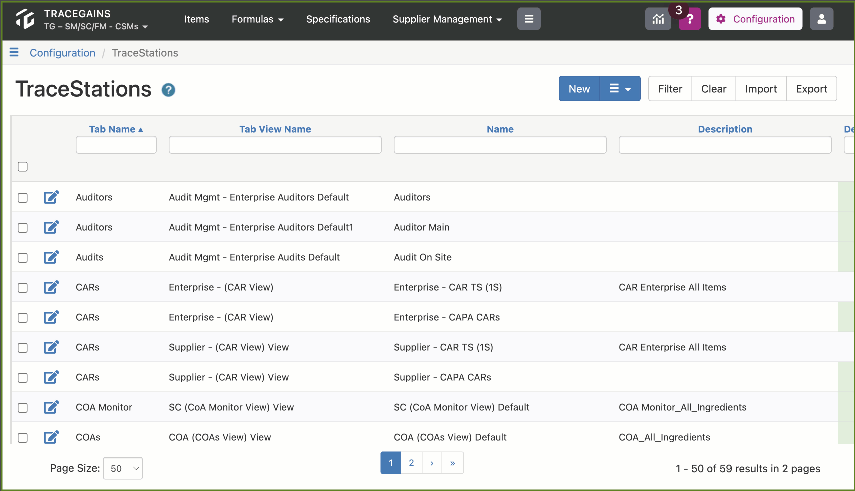
Task: Click the Filter button
Action: [670, 89]
